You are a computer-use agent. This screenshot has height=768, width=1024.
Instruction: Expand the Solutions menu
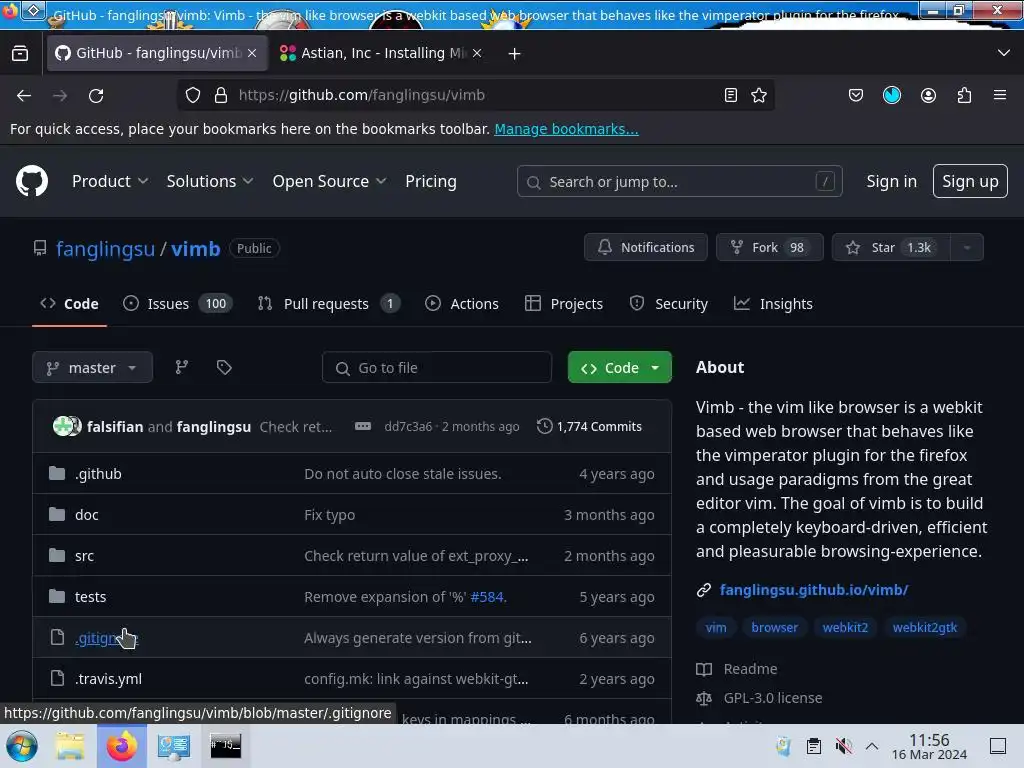[210, 182]
